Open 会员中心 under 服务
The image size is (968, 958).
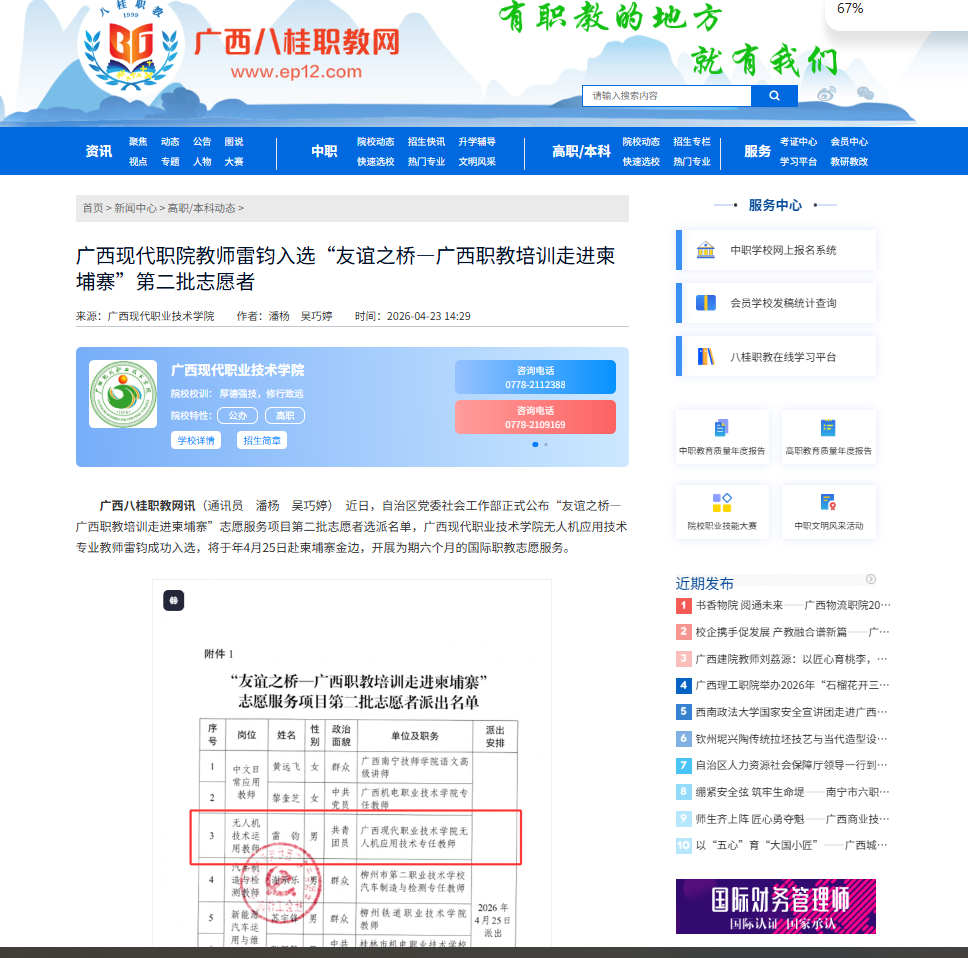[x=849, y=141]
